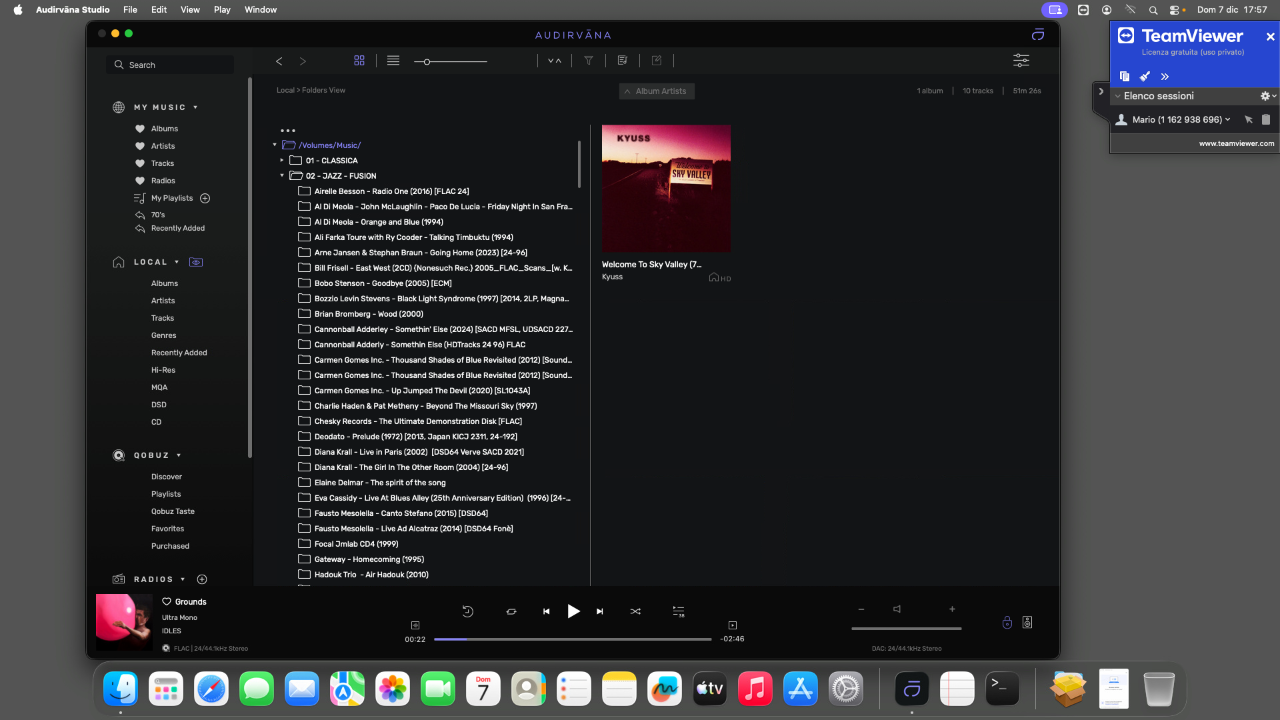Open audio settings sliders icon
This screenshot has width=1280, height=720.
coord(1021,61)
